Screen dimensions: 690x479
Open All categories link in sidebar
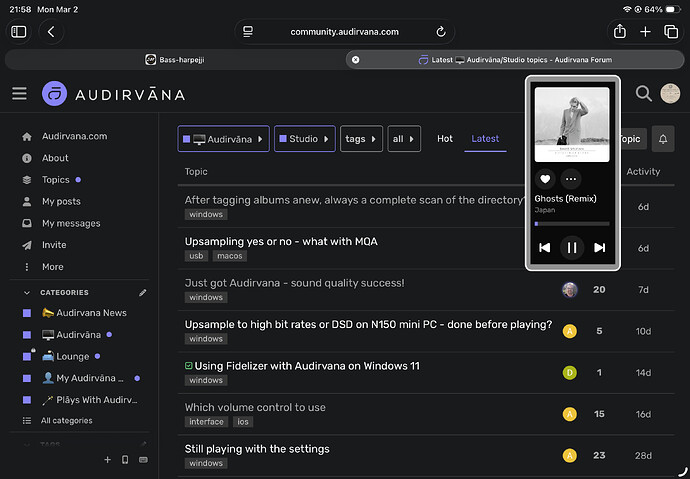[66, 421]
